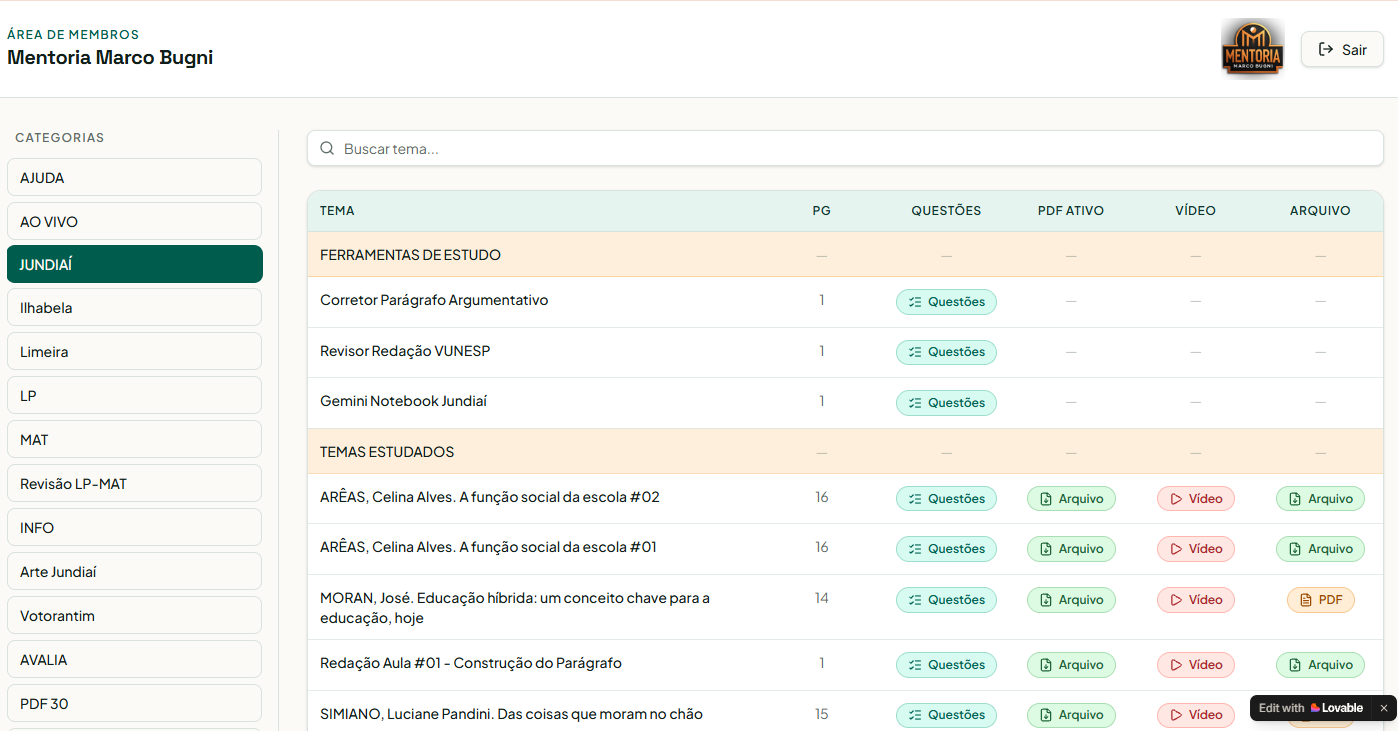This screenshot has width=1398, height=731.
Task: Open Questões for SIMIANO Luciane Pandini
Action: pos(946,715)
